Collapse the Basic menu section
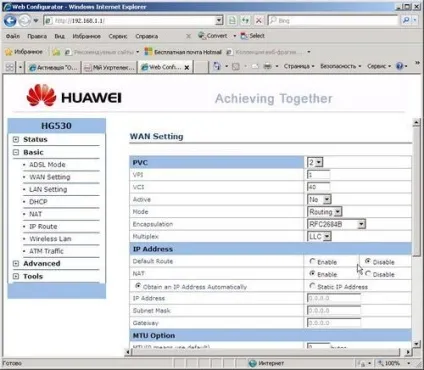The width and height of the screenshot is (424, 370). tap(16, 153)
